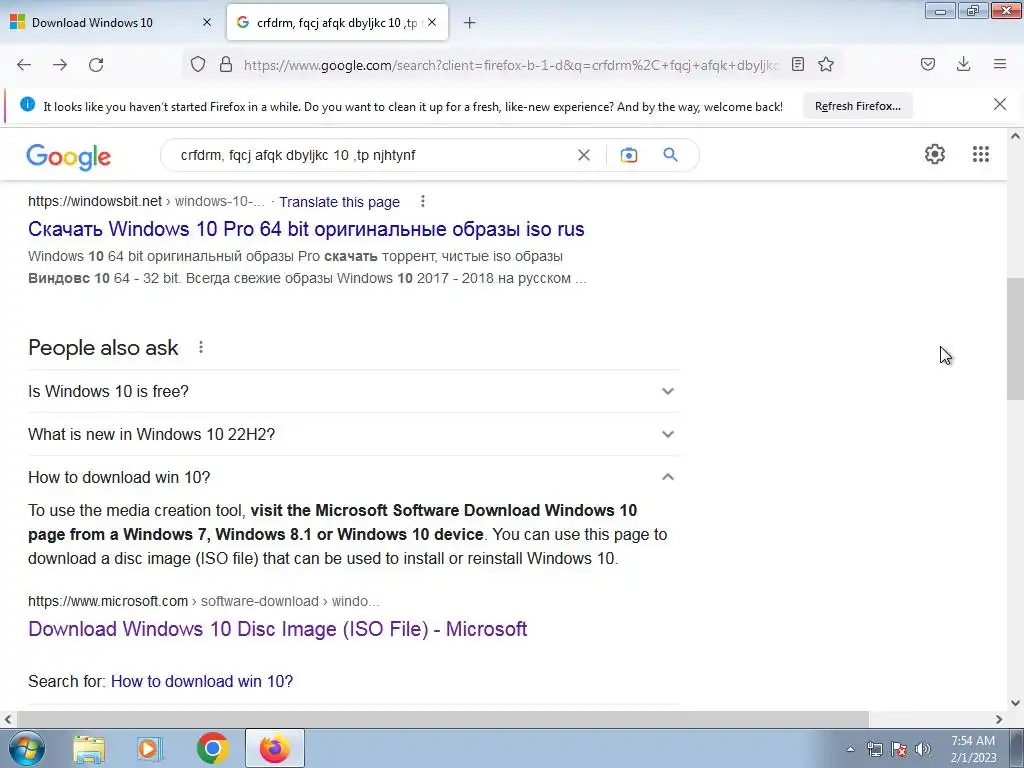Screen dimensions: 1024x768
Task: Expand 'What is new in Windows 10 22H2?'
Action: point(354,434)
